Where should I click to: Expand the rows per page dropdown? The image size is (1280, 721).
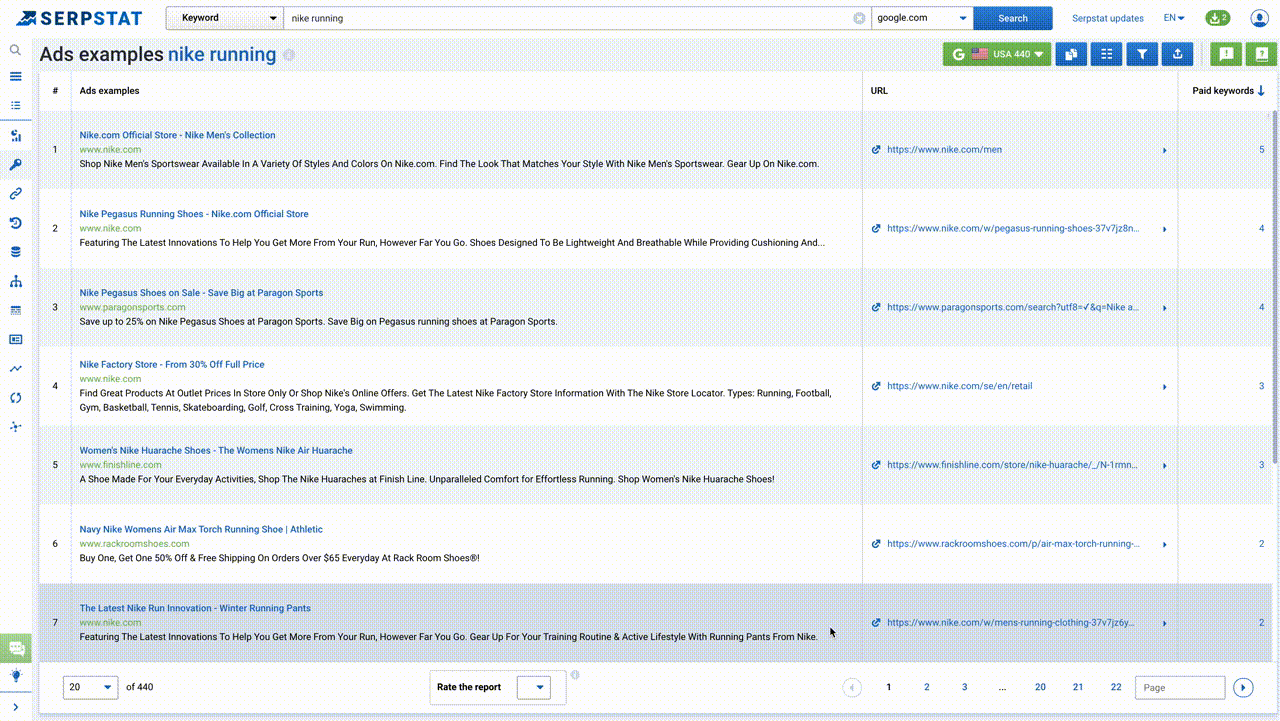click(90, 687)
